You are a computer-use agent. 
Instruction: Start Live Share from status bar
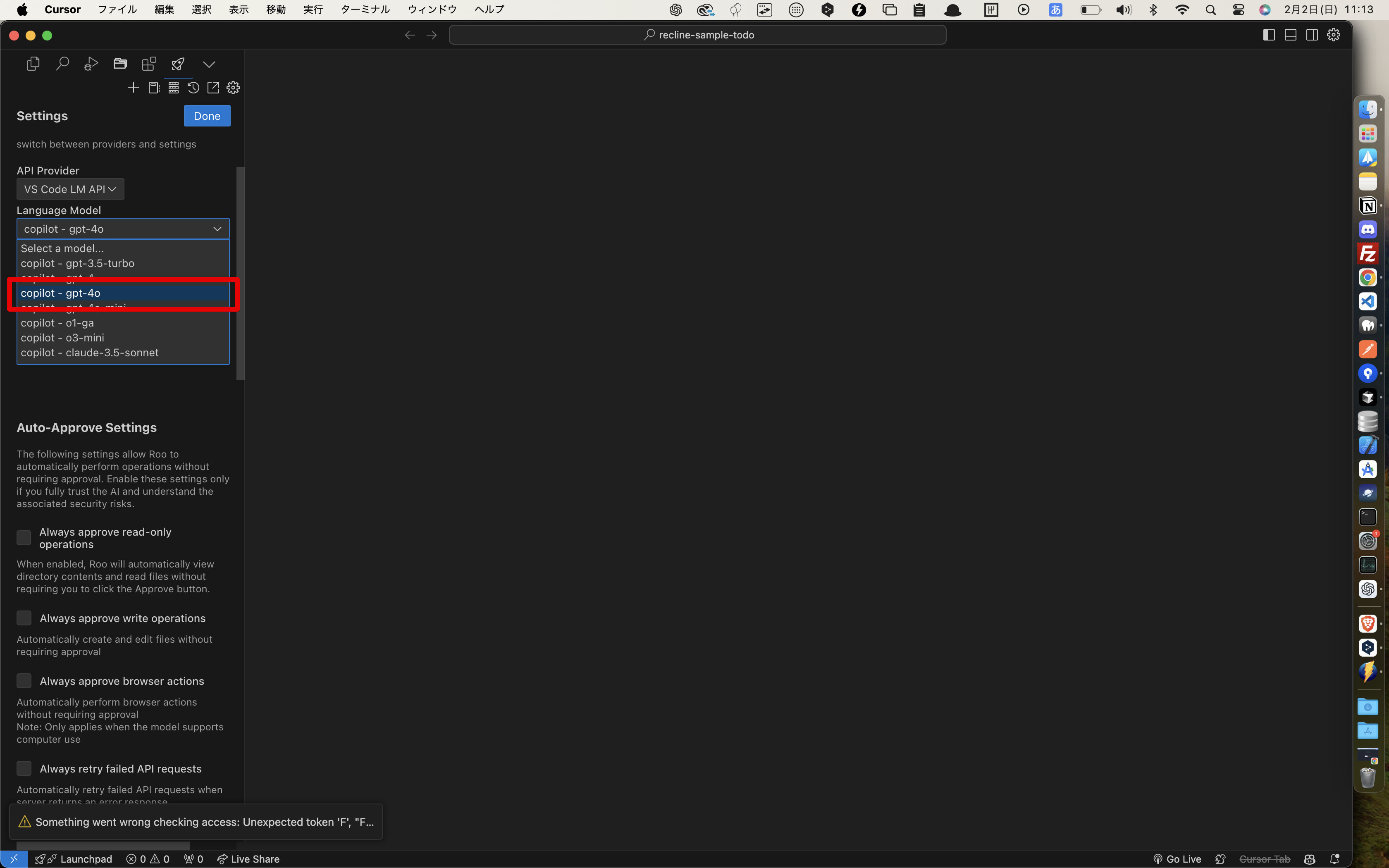248,859
